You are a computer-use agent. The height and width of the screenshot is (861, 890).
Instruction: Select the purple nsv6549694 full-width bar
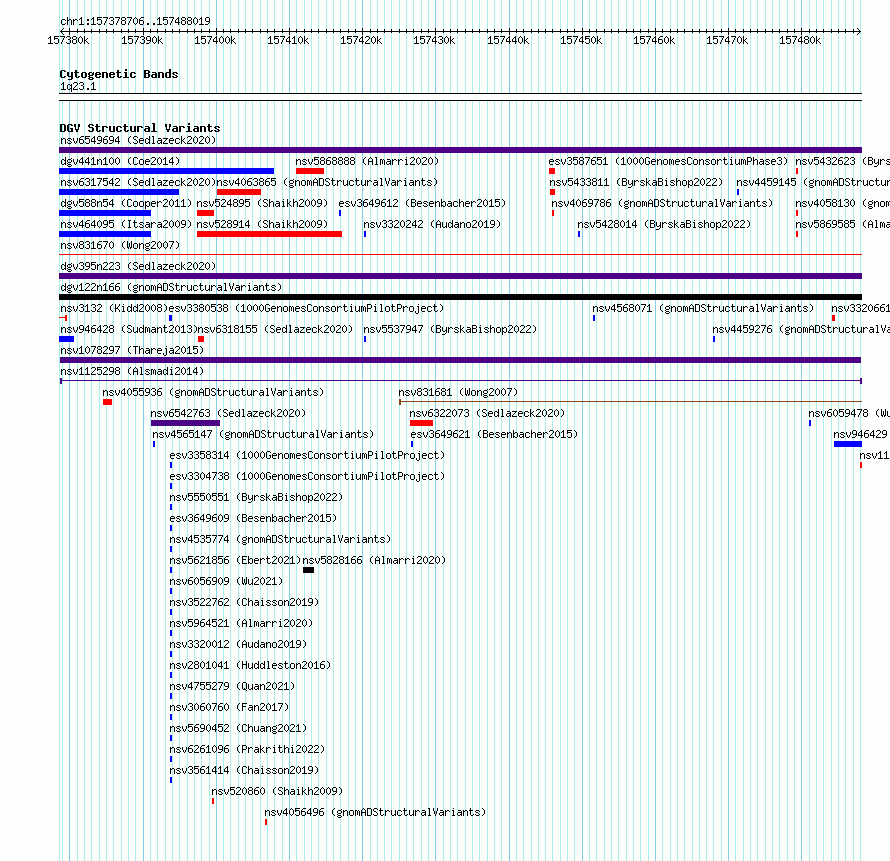[460, 150]
